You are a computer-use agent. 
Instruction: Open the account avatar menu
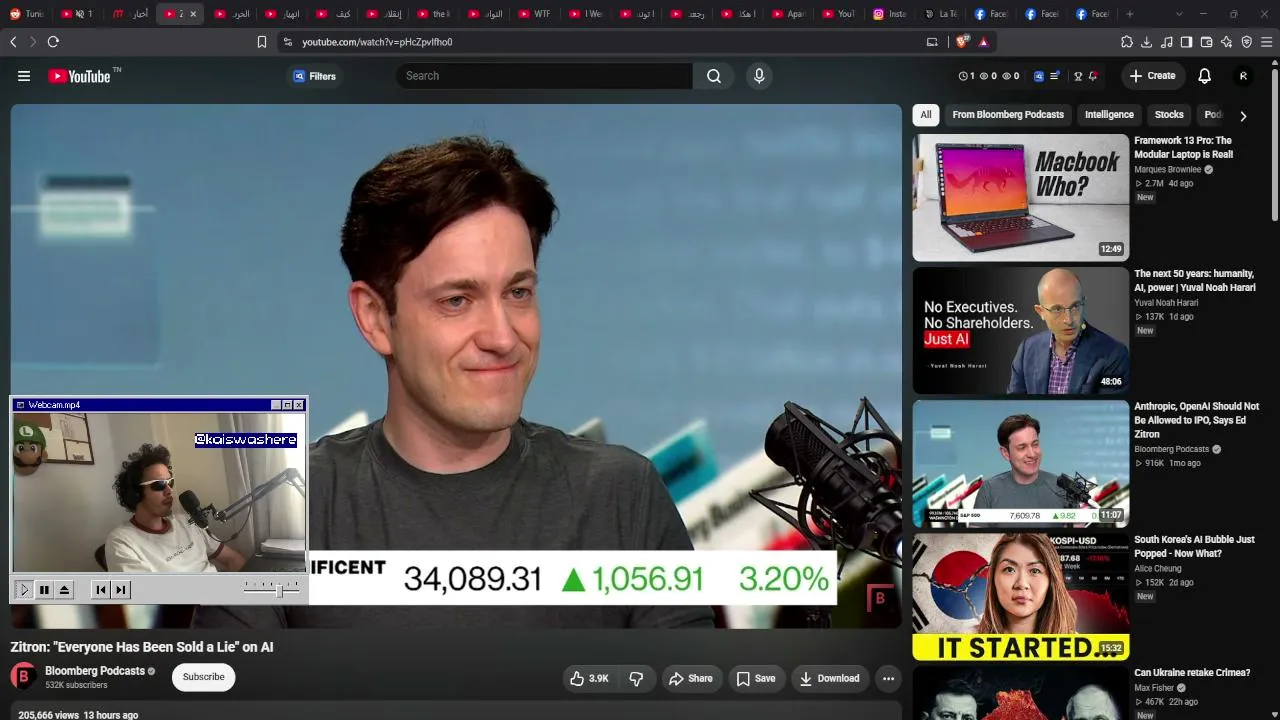[x=1243, y=76]
